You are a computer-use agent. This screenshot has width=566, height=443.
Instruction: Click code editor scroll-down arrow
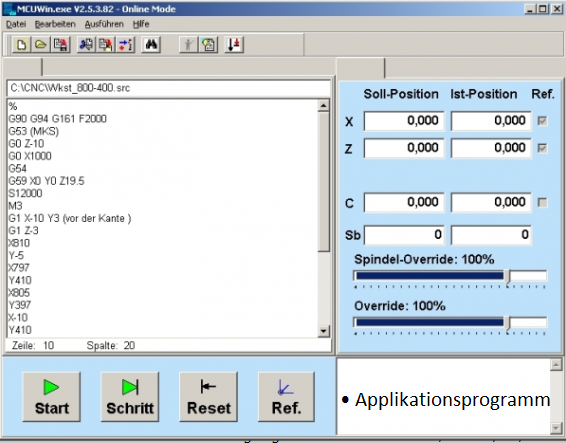point(323,331)
